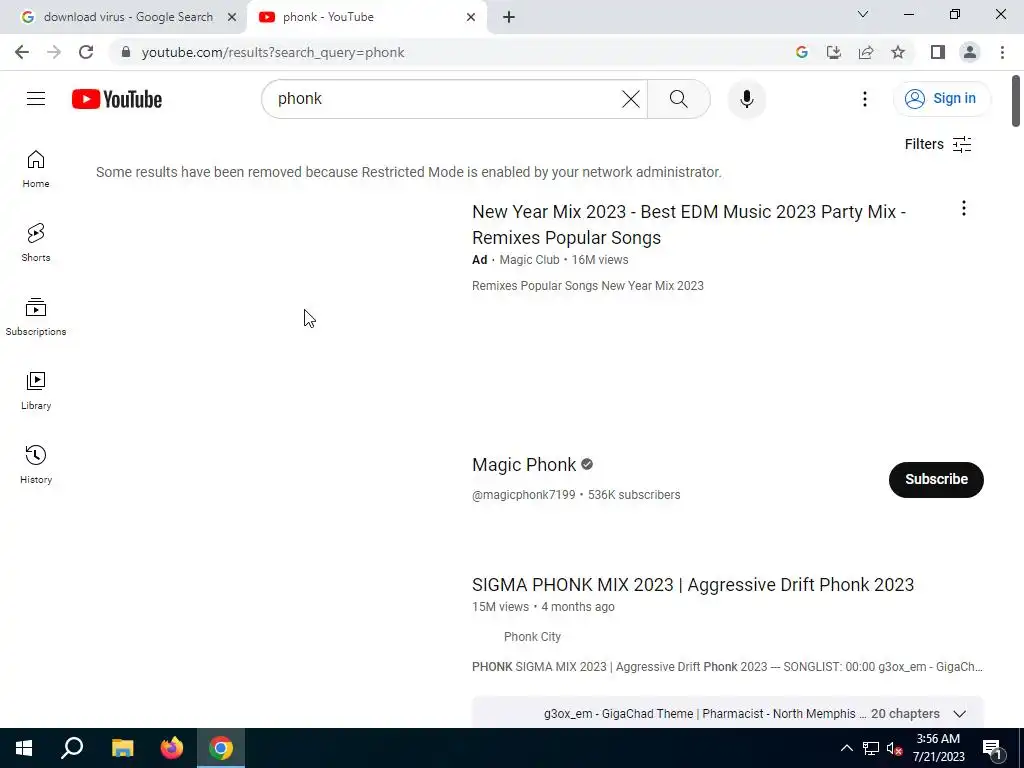Screen dimensions: 1024x768
Task: Toggle Chrome side panel icon
Action: click(938, 52)
